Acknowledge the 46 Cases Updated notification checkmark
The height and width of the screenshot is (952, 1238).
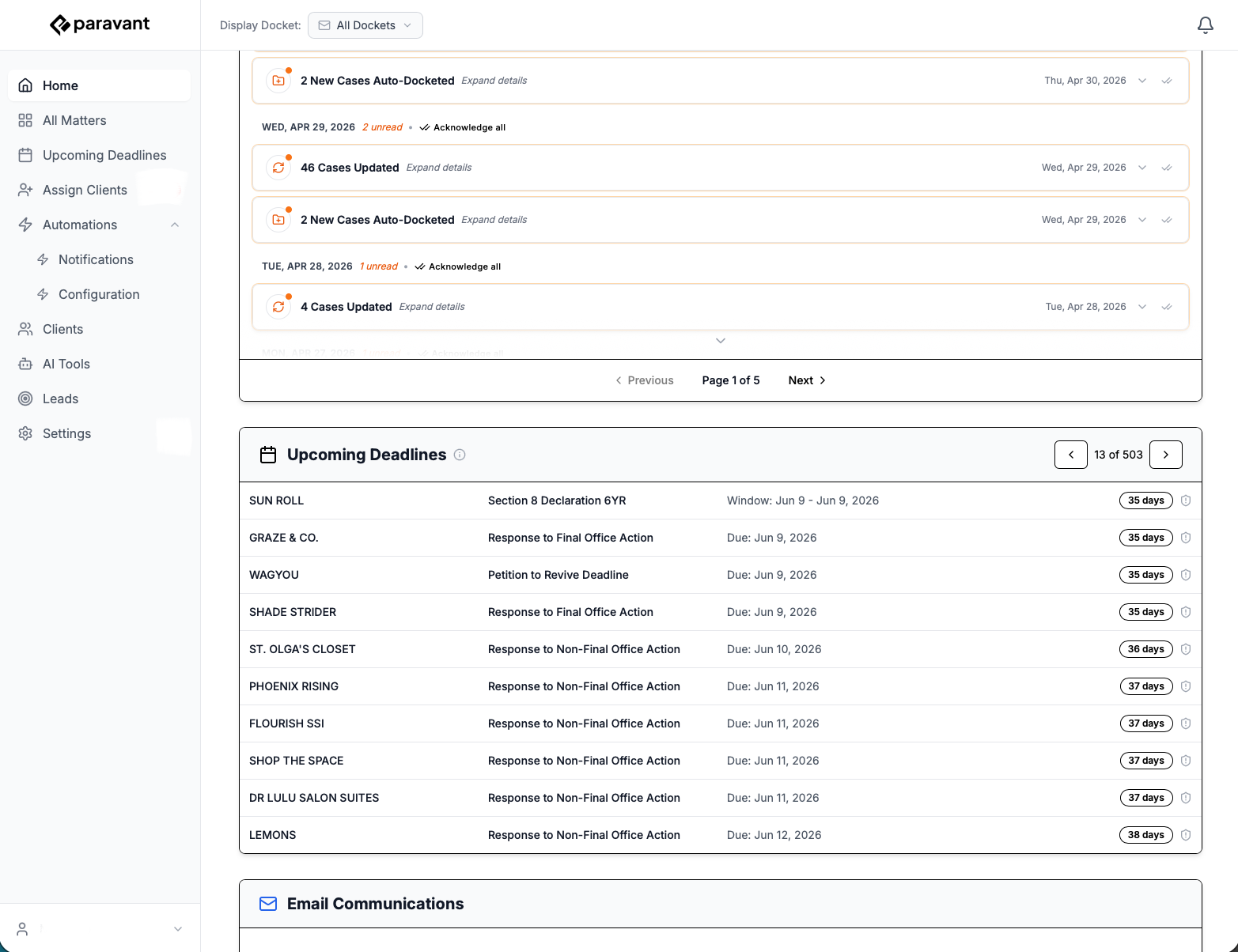click(1166, 168)
